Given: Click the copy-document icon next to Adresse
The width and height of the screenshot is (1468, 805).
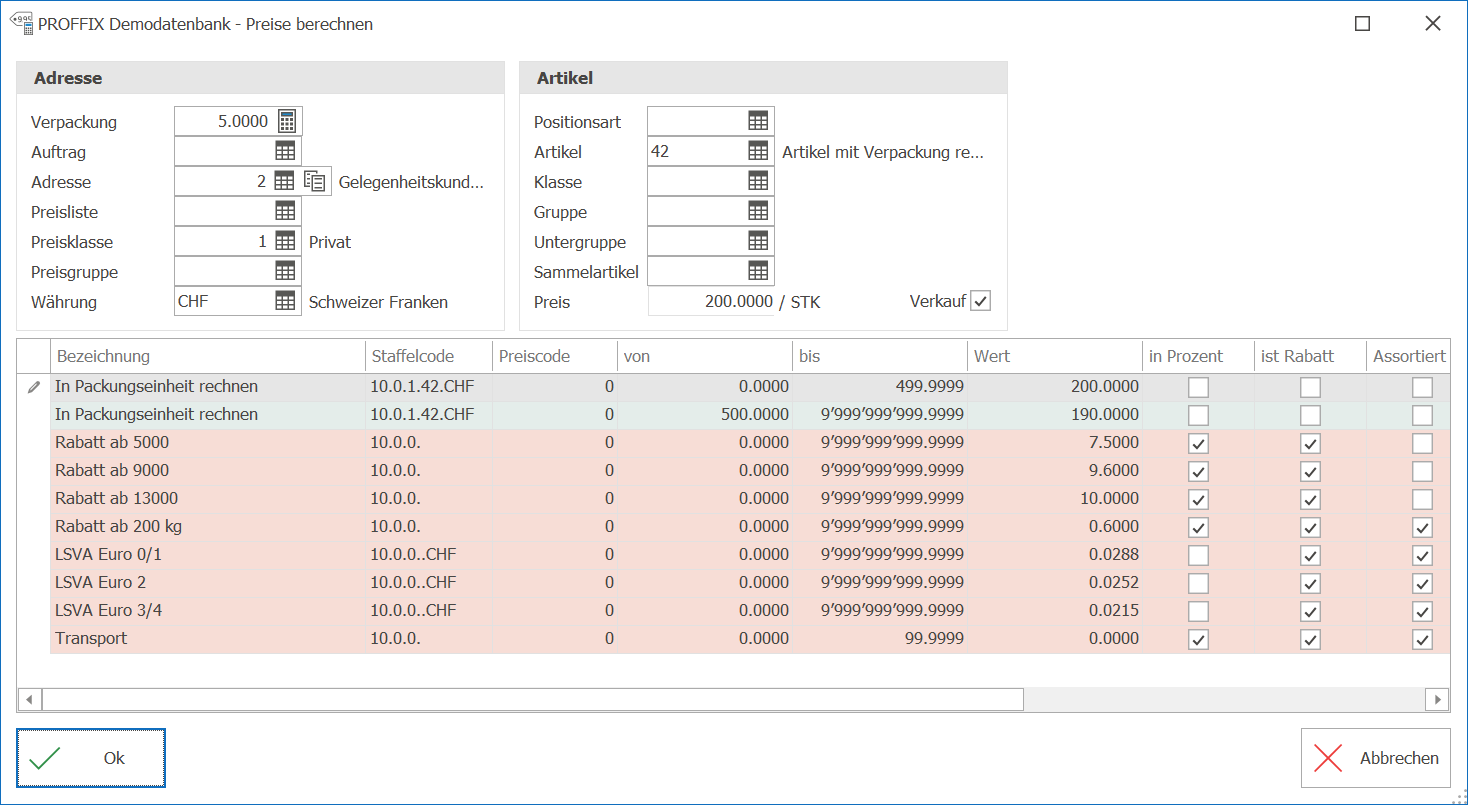Looking at the screenshot, I should click(x=315, y=182).
